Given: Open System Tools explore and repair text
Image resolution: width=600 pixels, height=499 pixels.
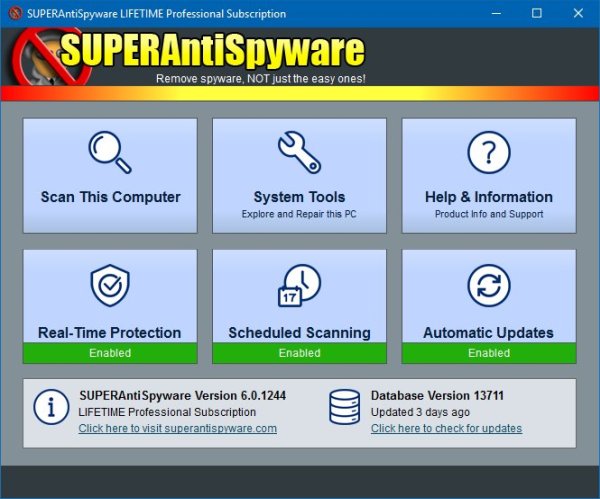Looking at the screenshot, I should pos(299,214).
